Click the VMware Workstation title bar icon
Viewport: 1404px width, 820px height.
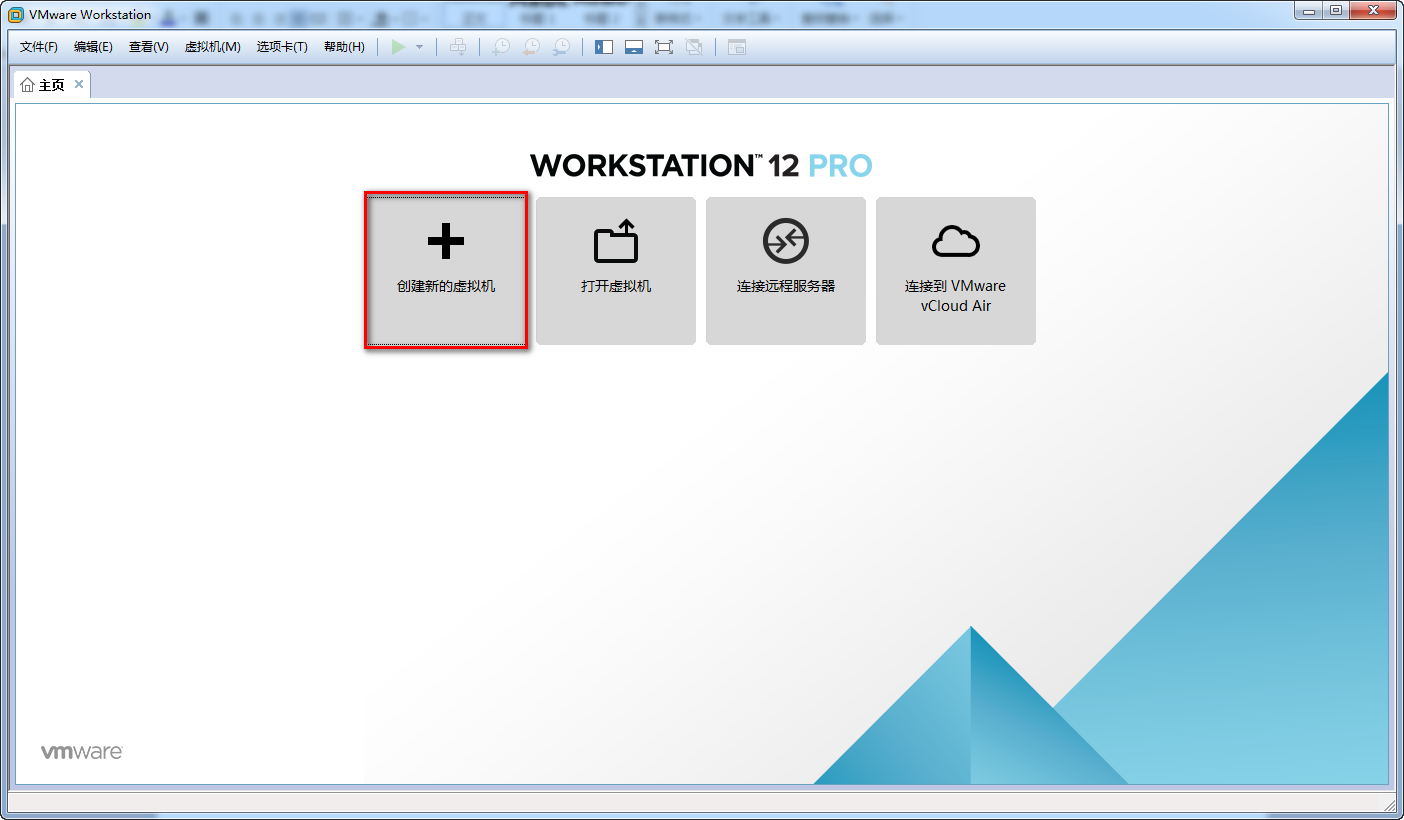16,15
